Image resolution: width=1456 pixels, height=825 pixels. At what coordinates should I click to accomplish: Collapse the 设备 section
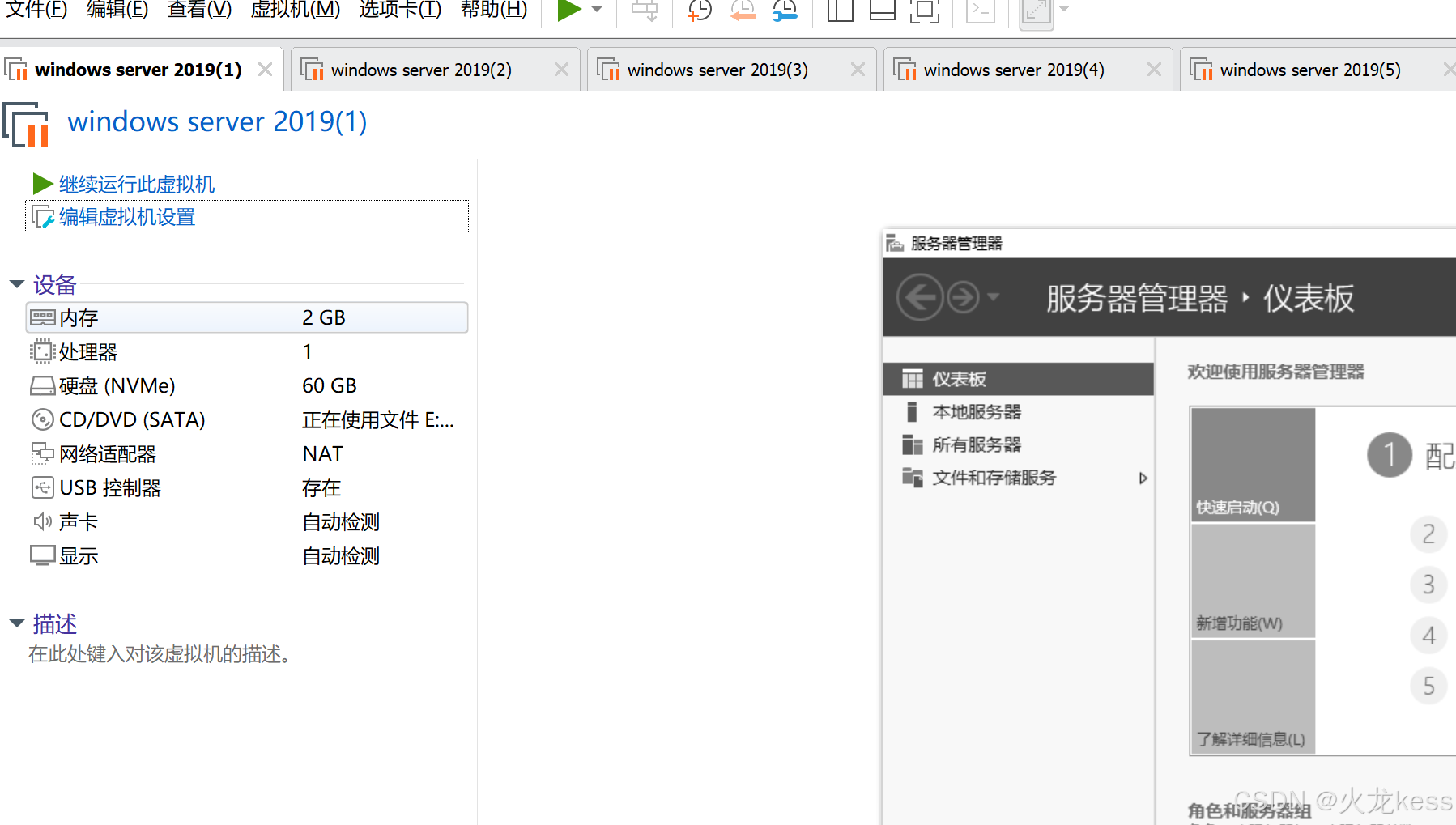coord(17,284)
